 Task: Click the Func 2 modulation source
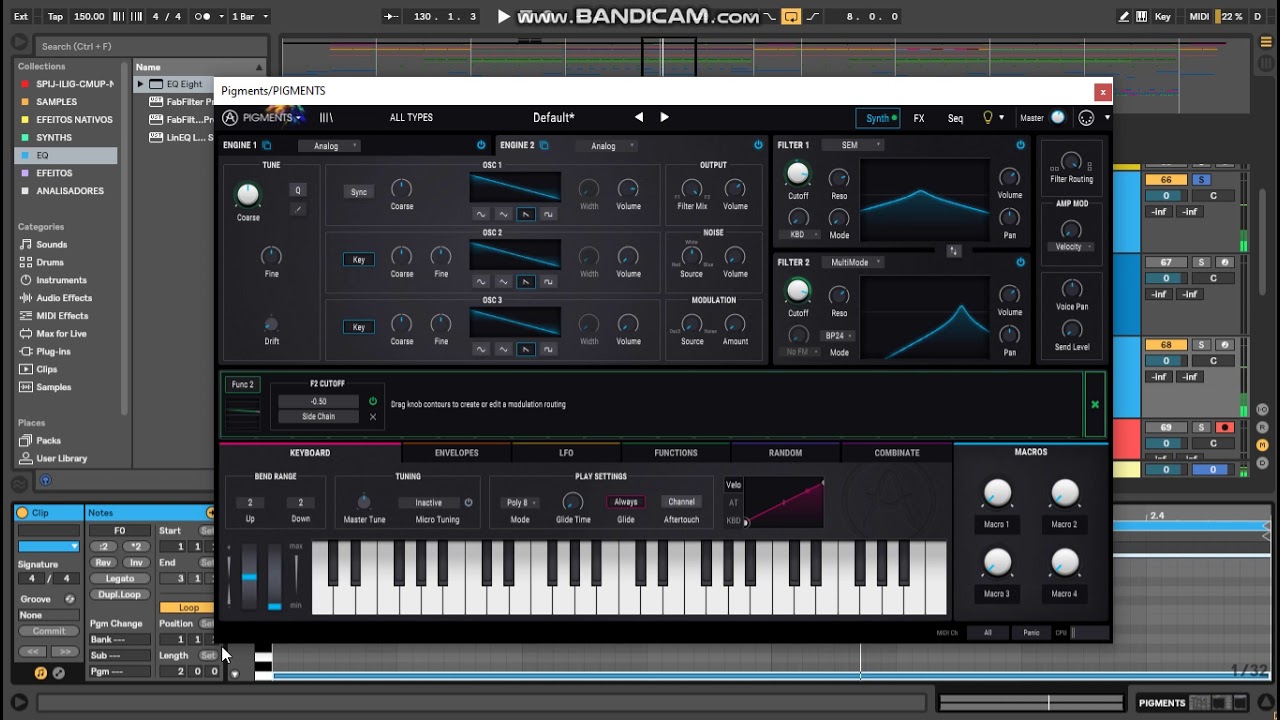pos(242,385)
